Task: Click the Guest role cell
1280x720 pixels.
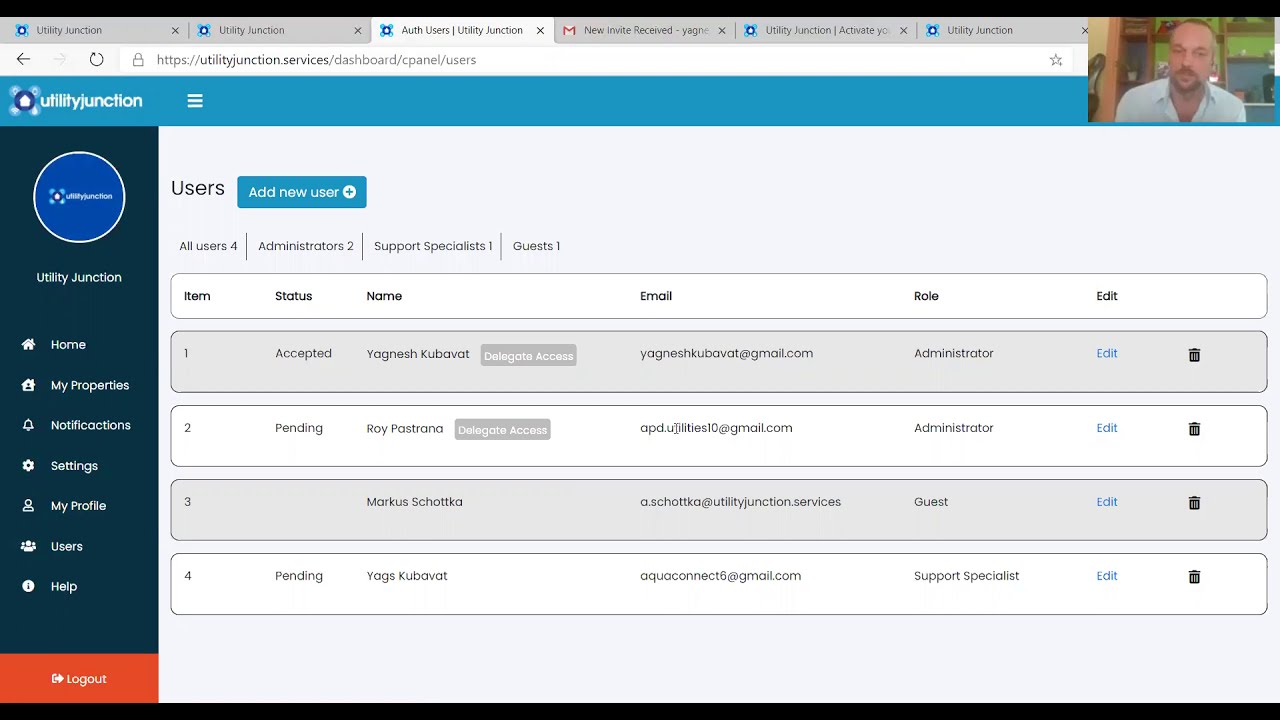Action: click(x=931, y=502)
